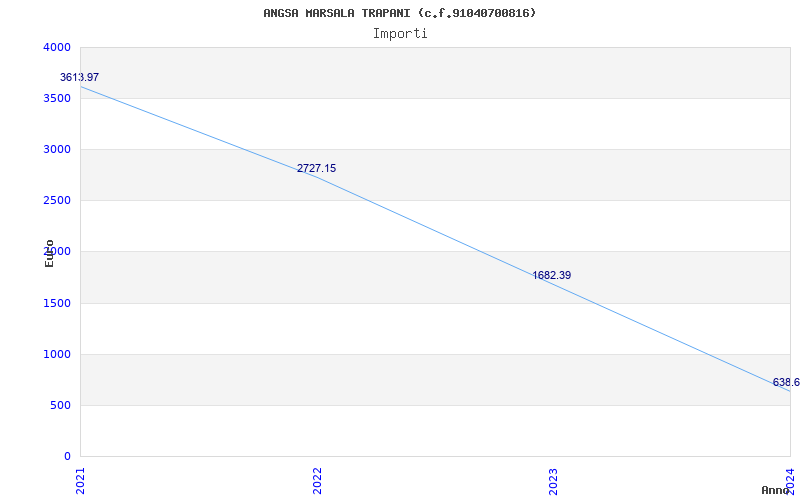Click the Importi subtitle
This screenshot has width=800, height=500.
[400, 34]
